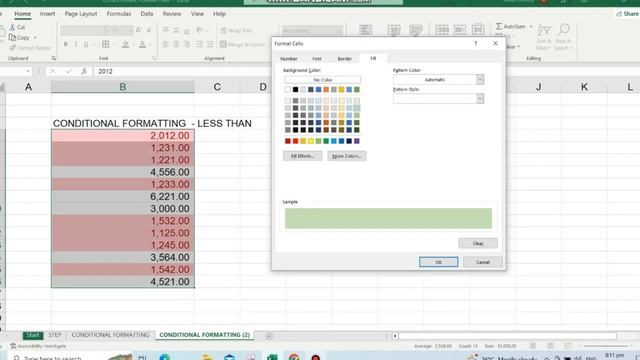
Task: Cancel the Format Cells dialog
Action: point(483,262)
